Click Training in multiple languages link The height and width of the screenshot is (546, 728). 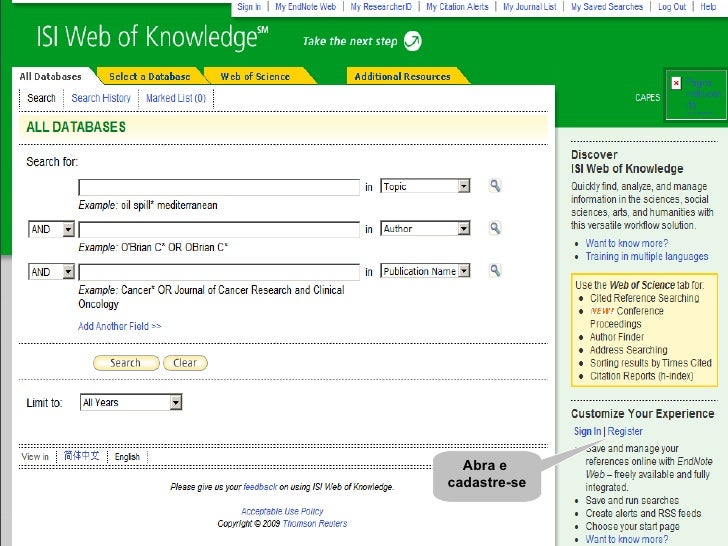pos(647,256)
